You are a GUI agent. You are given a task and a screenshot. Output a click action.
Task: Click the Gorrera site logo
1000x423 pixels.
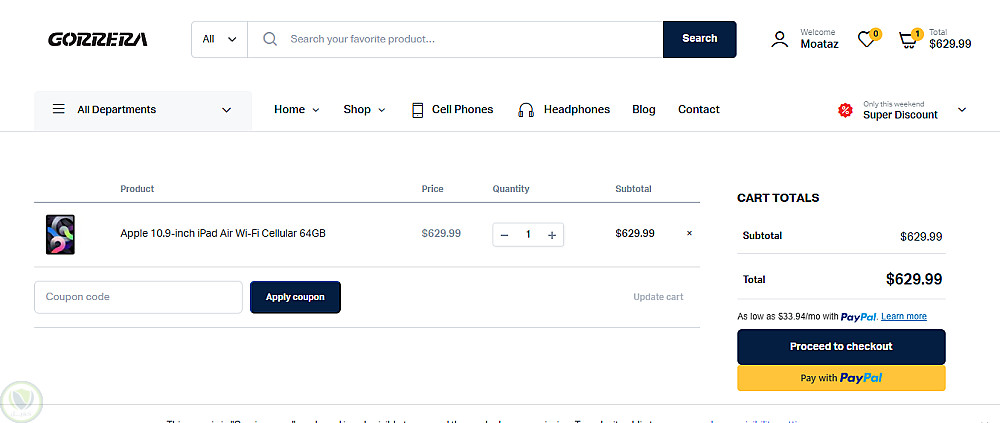pyautogui.click(x=98, y=40)
